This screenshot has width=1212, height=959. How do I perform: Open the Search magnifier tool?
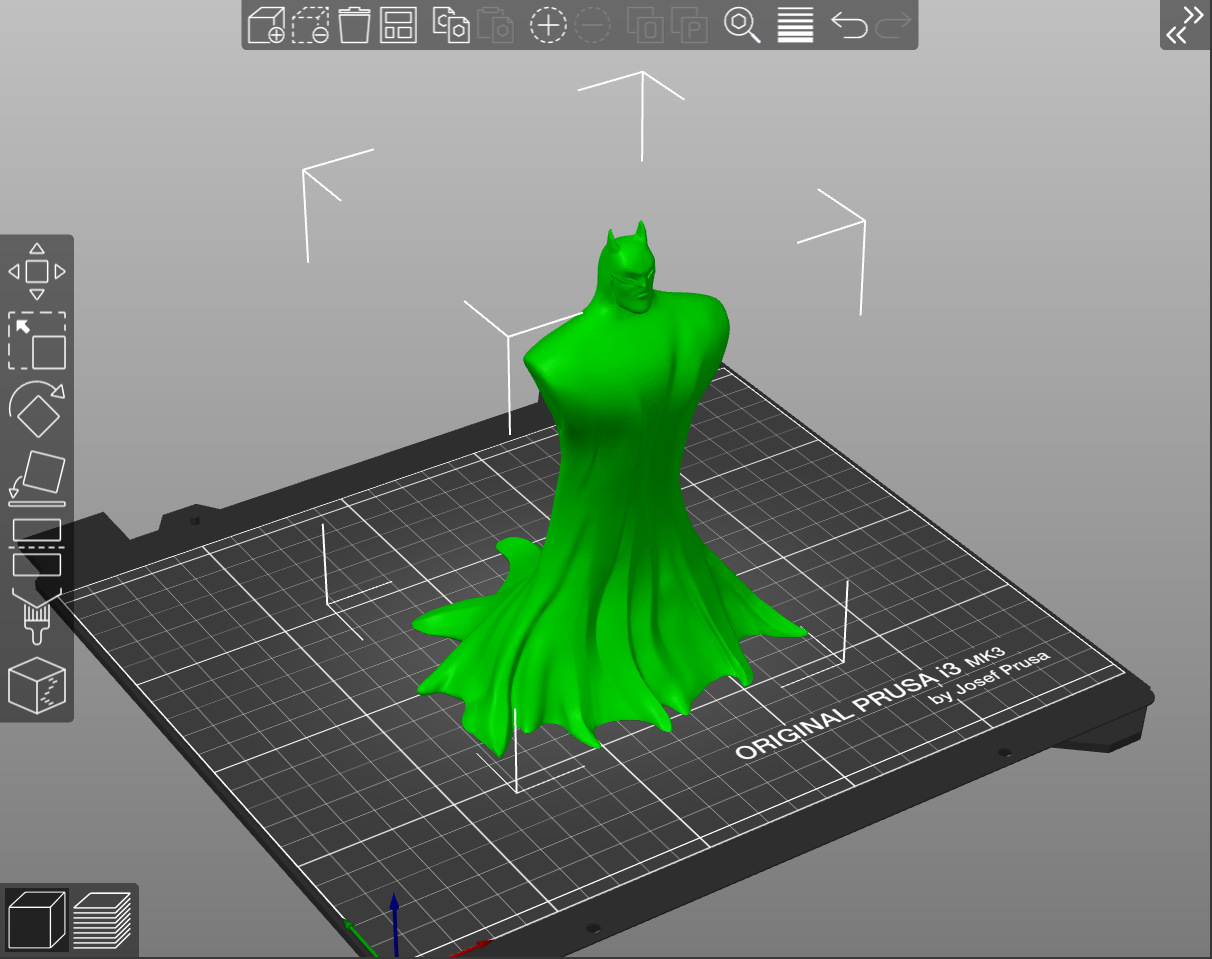pyautogui.click(x=742, y=25)
